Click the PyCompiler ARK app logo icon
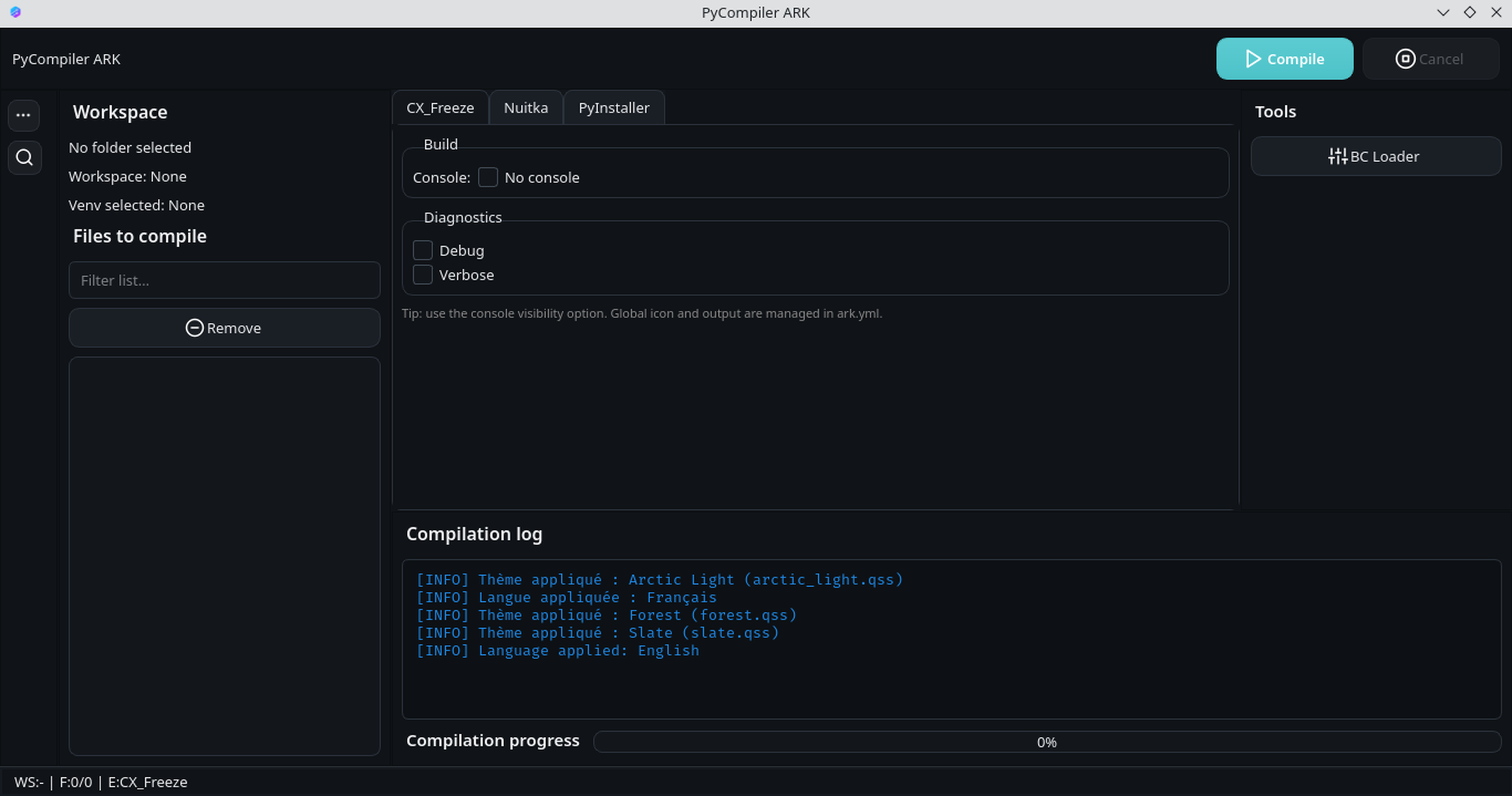Image resolution: width=1512 pixels, height=796 pixels. pyautogui.click(x=16, y=12)
